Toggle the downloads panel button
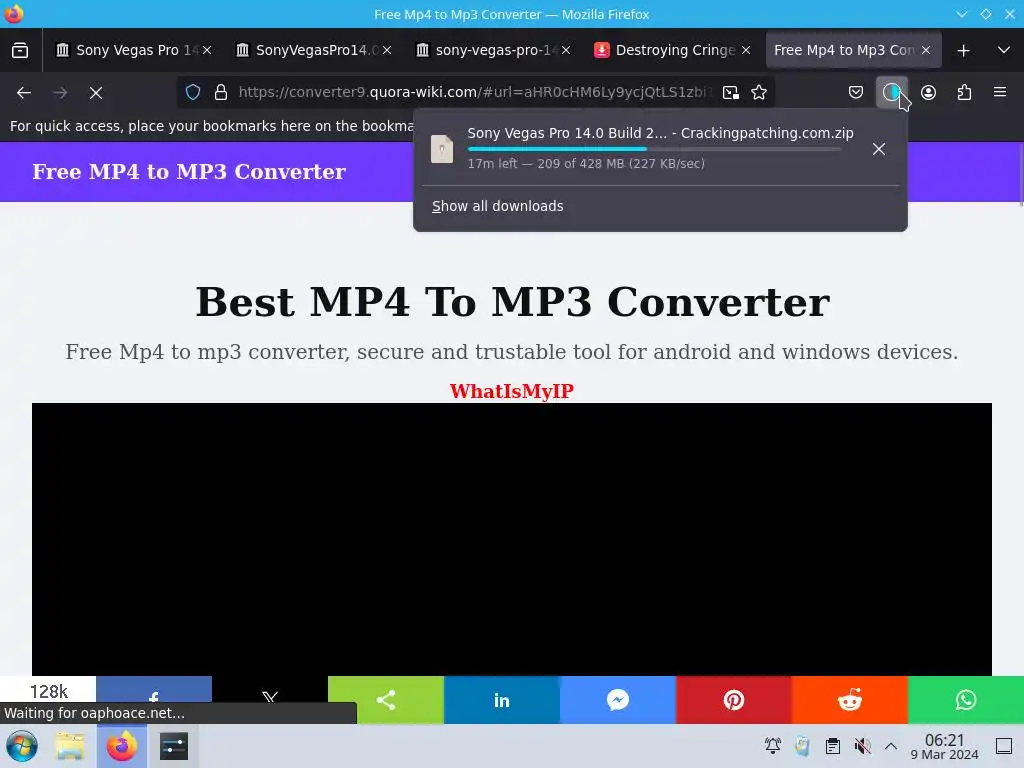Image resolution: width=1024 pixels, height=768 pixels. (x=891, y=93)
